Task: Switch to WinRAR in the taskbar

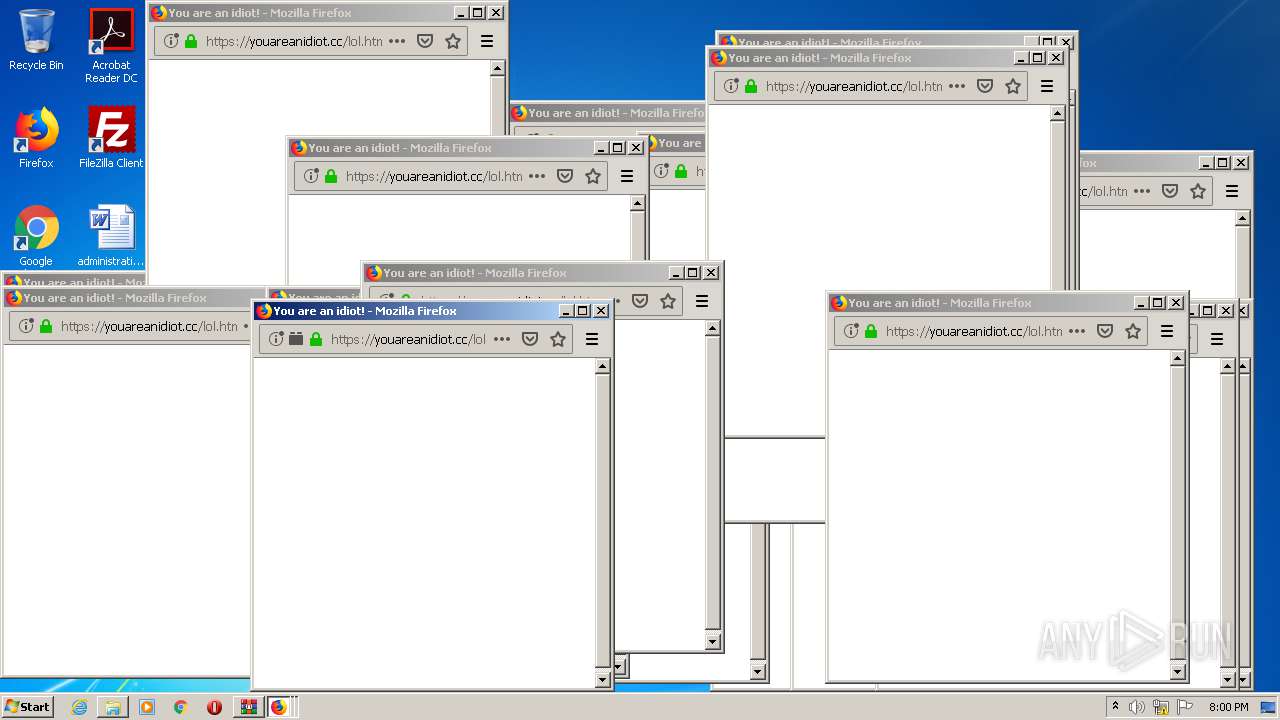Action: pyautogui.click(x=248, y=707)
